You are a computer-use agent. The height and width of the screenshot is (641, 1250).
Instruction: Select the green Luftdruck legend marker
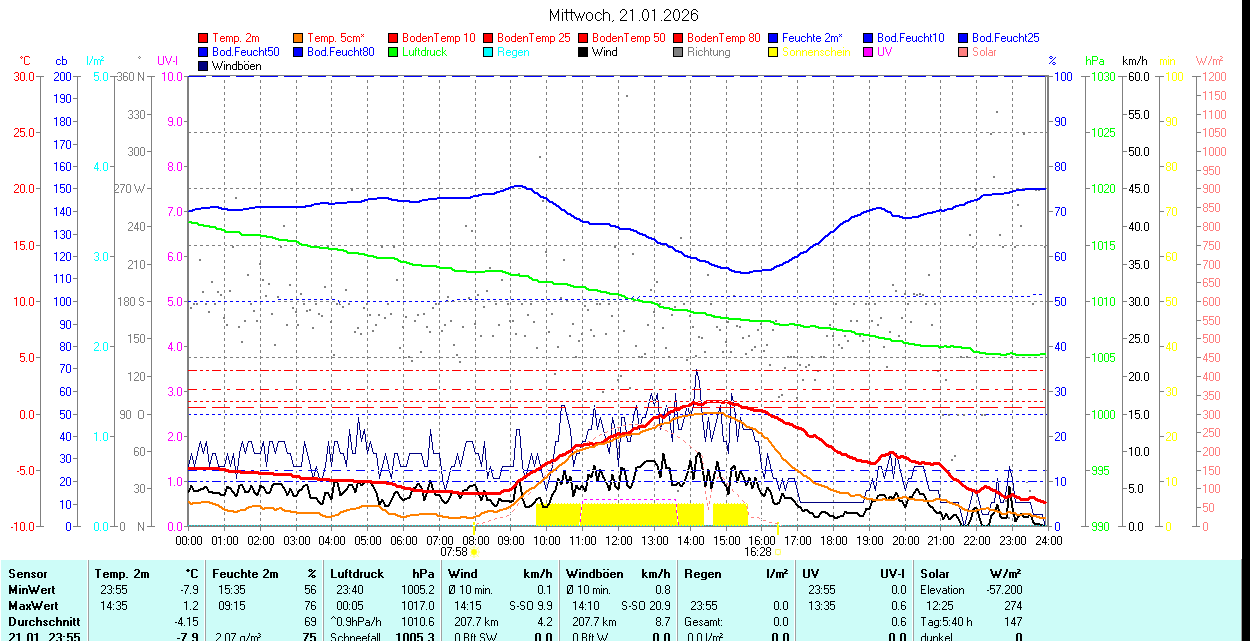click(x=393, y=52)
